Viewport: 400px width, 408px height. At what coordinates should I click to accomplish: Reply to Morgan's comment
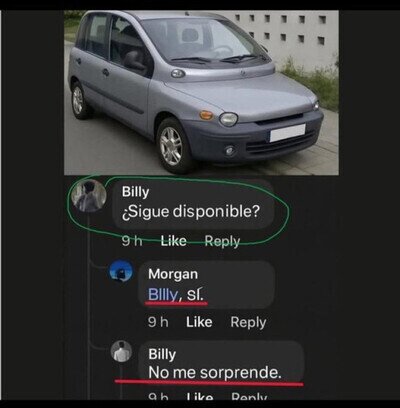[248, 322]
